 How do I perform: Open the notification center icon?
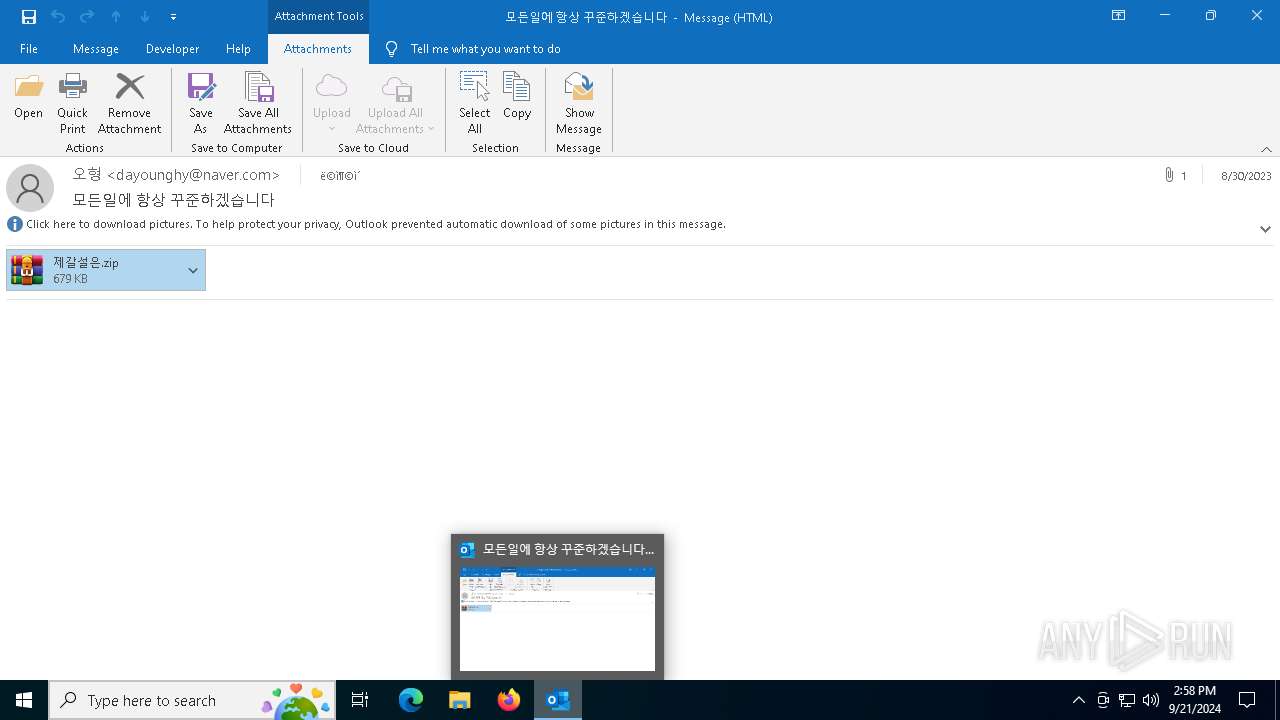pos(1247,700)
